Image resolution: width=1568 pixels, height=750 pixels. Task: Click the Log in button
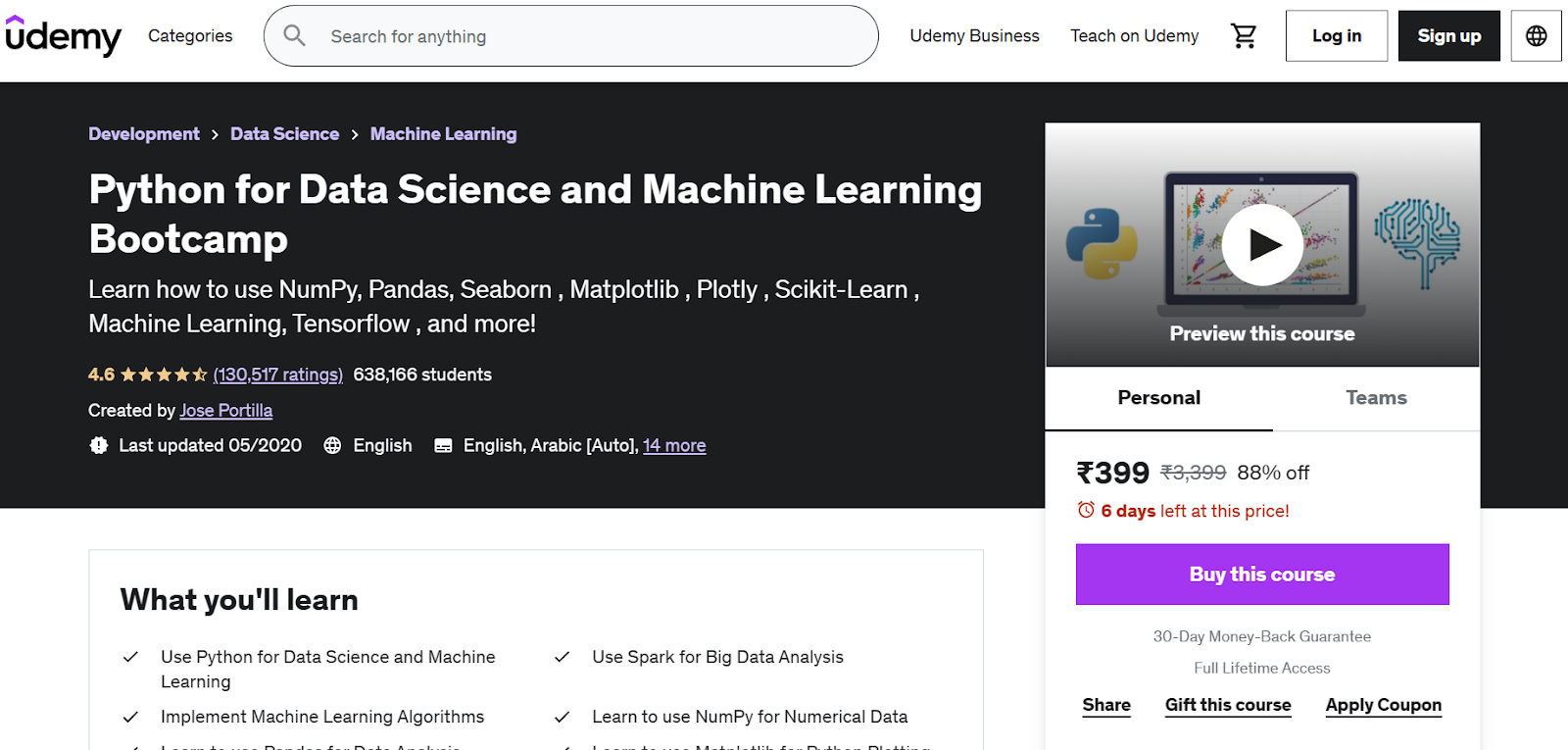[1336, 36]
